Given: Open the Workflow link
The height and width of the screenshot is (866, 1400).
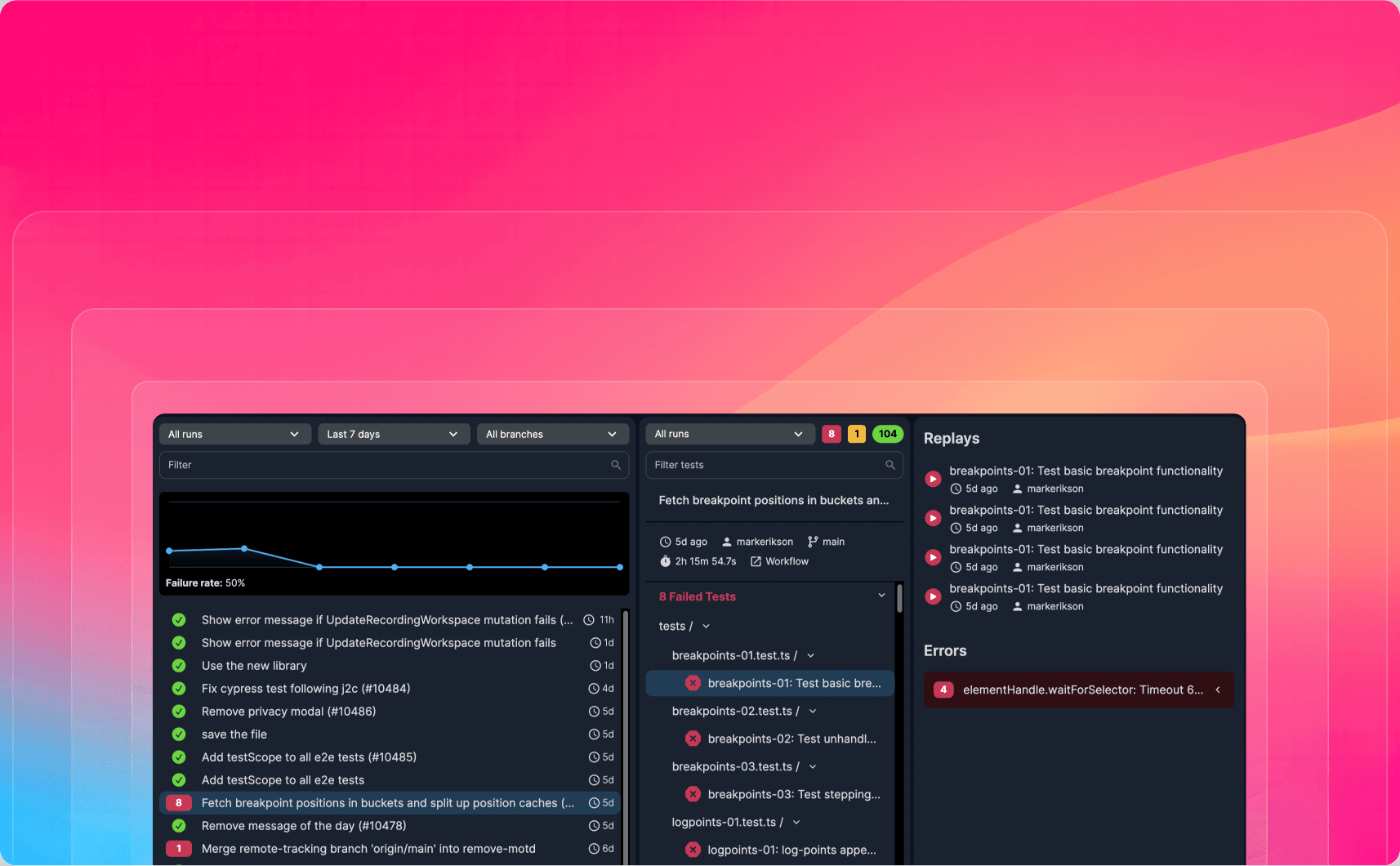Looking at the screenshot, I should tap(779, 561).
